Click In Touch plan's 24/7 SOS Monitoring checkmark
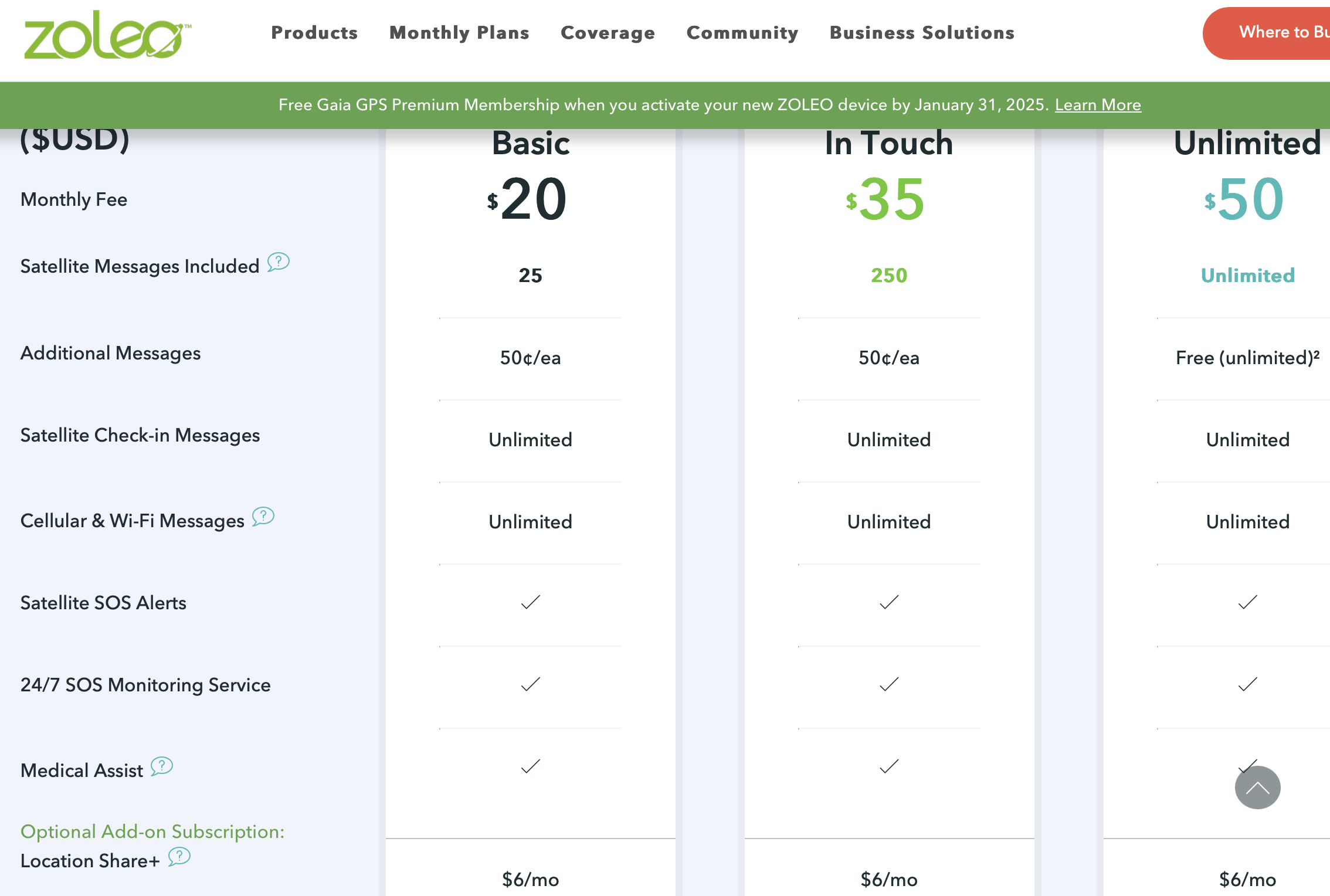The image size is (1330, 896). pyautogui.click(x=889, y=684)
